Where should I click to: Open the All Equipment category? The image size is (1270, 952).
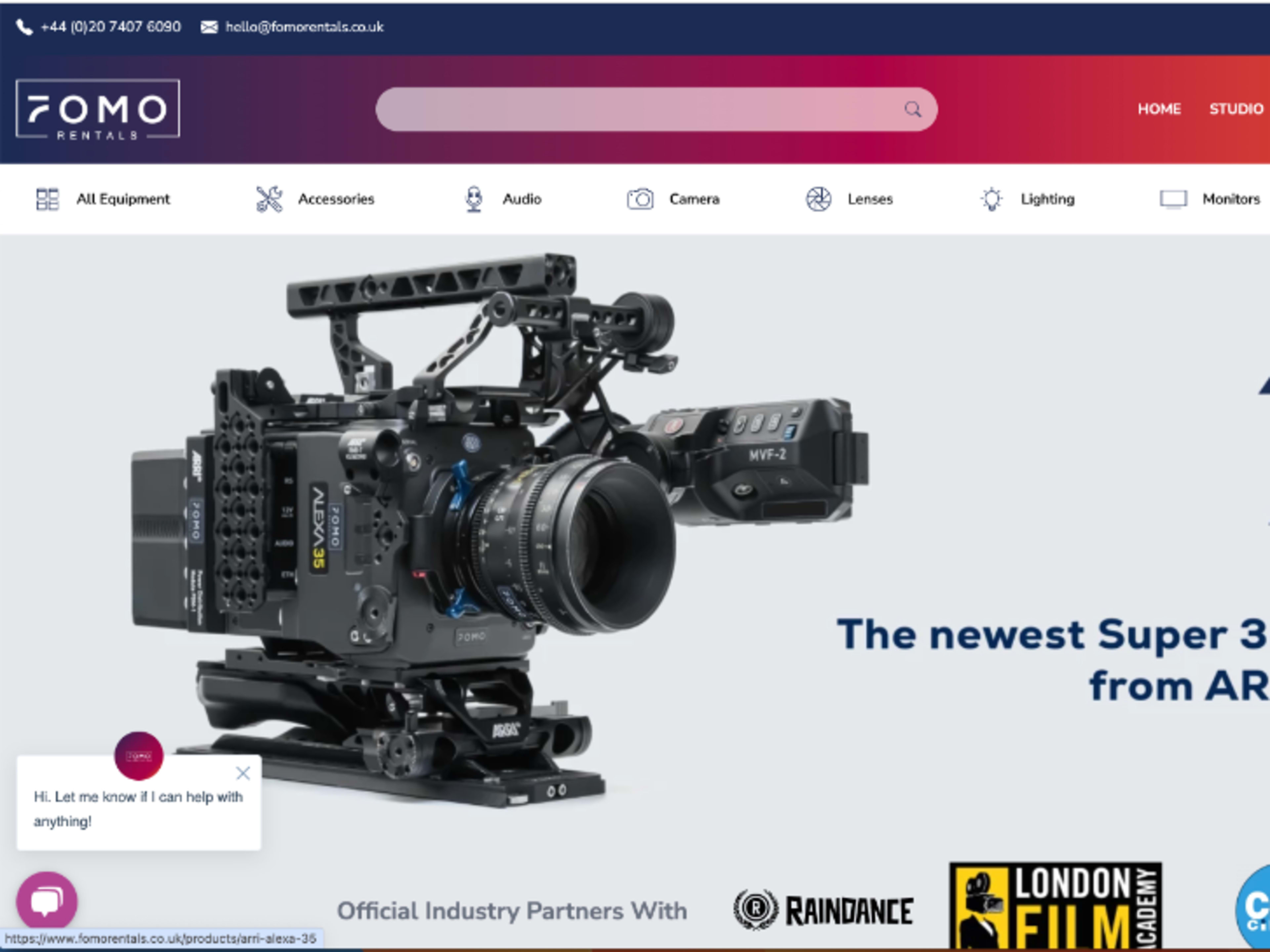pos(123,199)
